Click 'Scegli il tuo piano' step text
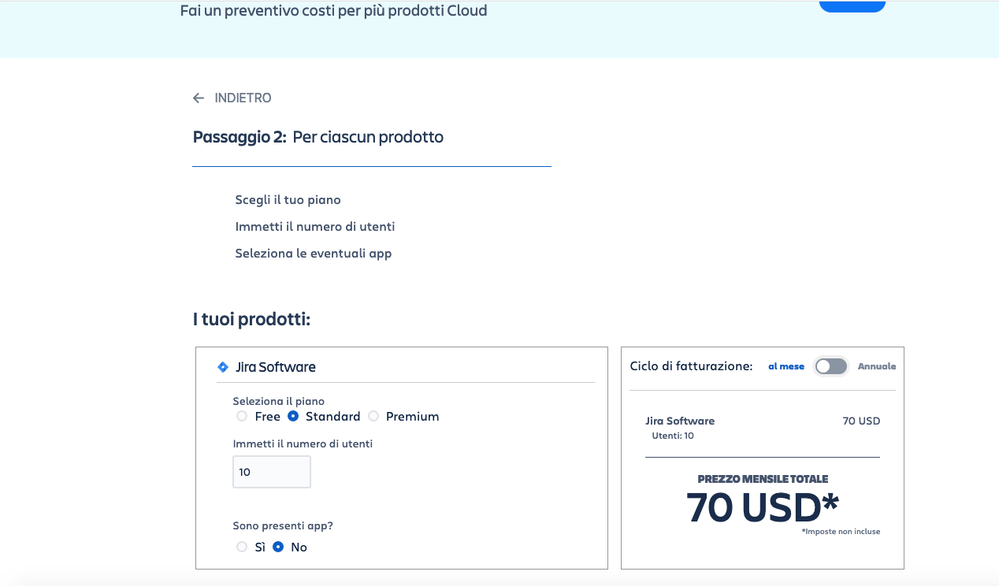 pyautogui.click(x=288, y=200)
